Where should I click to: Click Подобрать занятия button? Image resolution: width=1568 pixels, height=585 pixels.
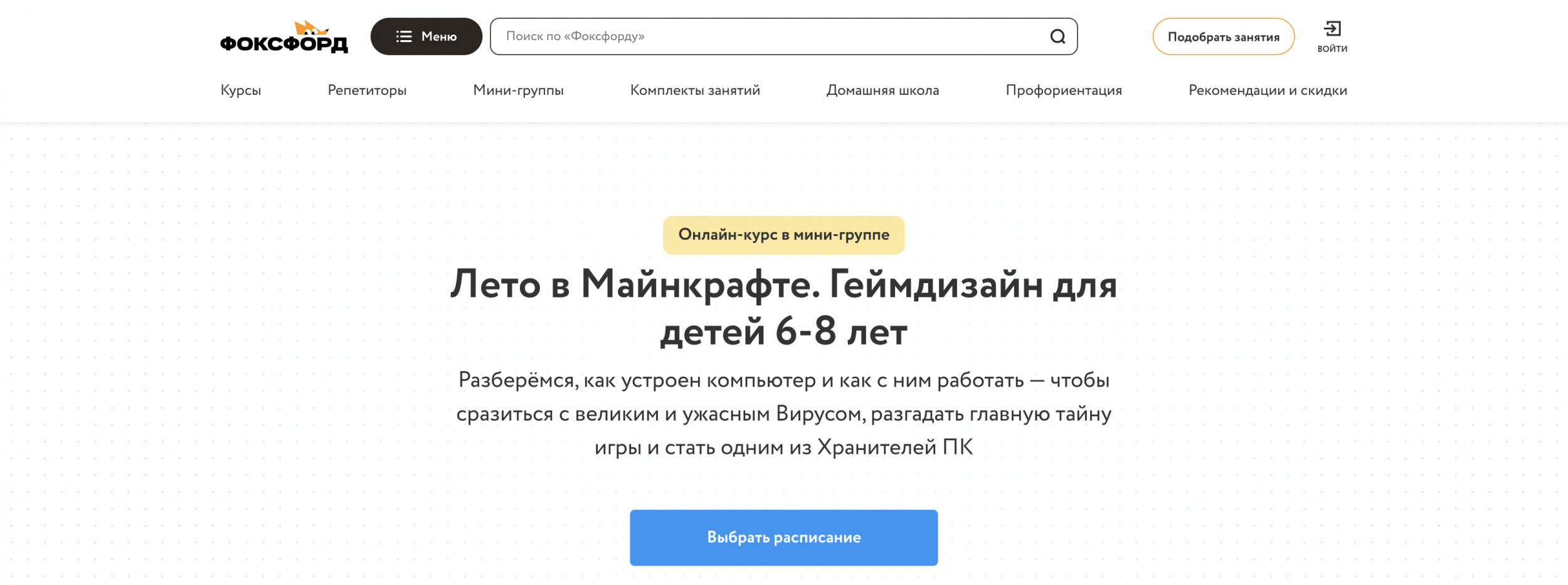click(1223, 36)
